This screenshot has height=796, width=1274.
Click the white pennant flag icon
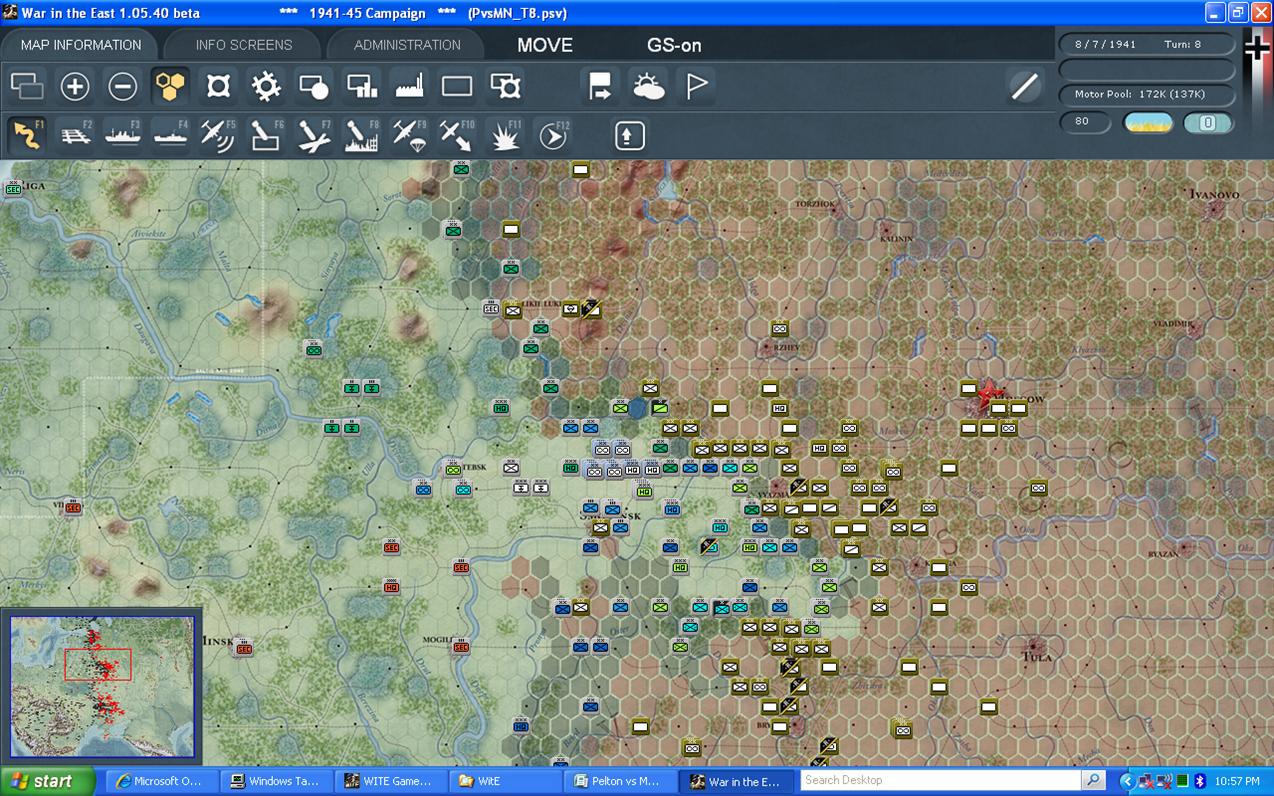click(x=696, y=87)
